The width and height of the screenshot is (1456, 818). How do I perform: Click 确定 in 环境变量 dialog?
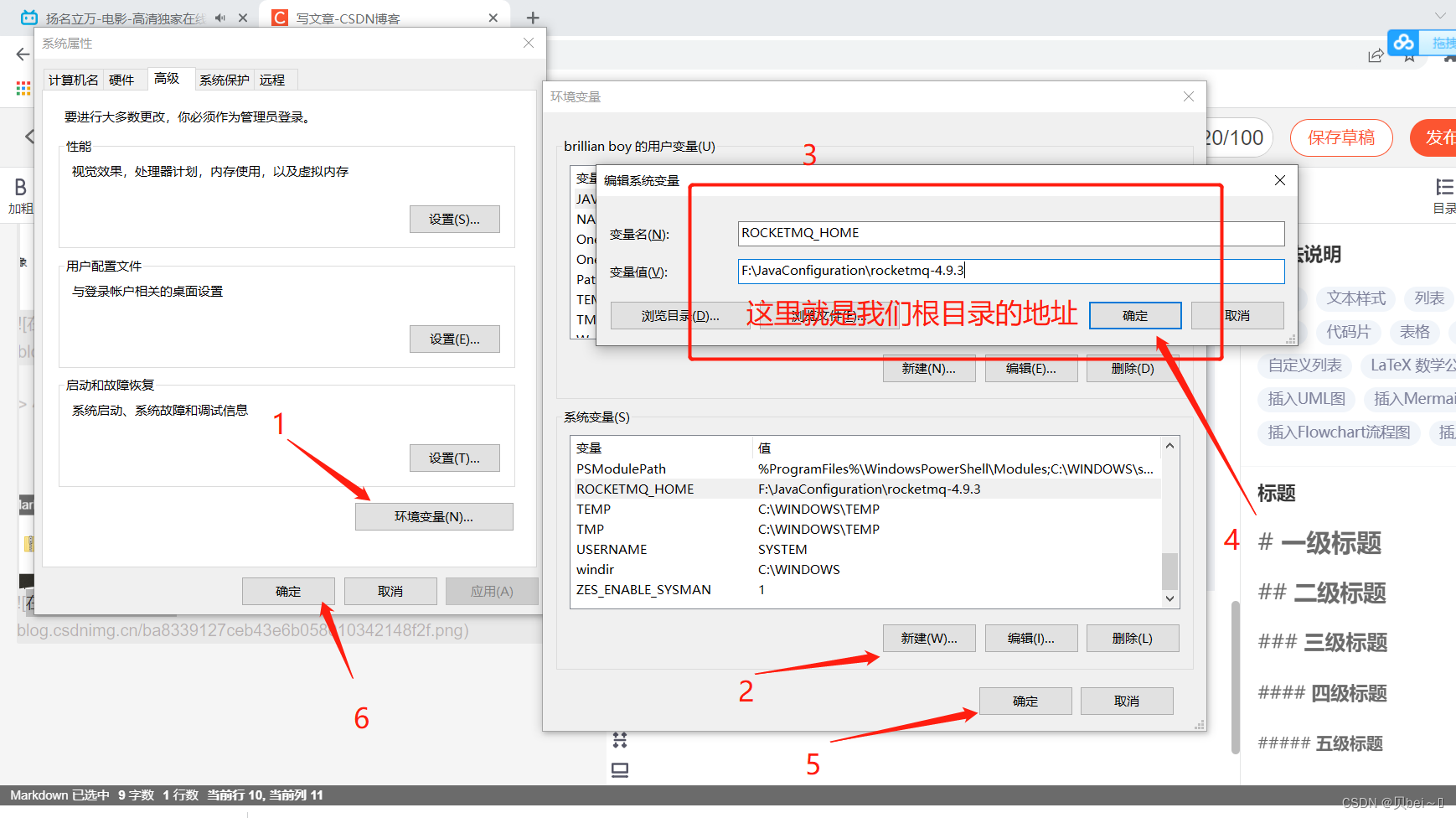(1025, 701)
